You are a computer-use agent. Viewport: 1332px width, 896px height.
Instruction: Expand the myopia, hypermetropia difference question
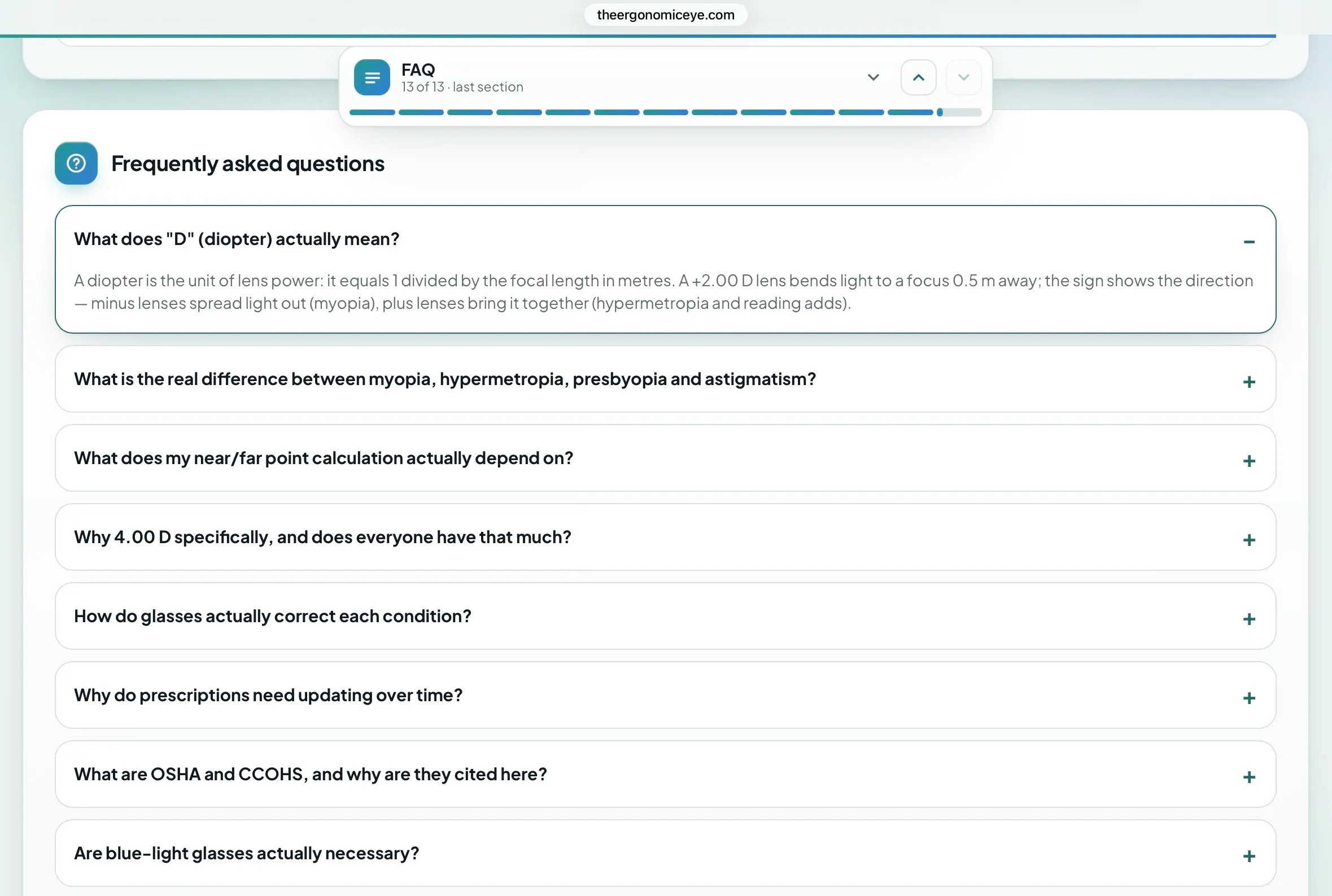point(665,379)
